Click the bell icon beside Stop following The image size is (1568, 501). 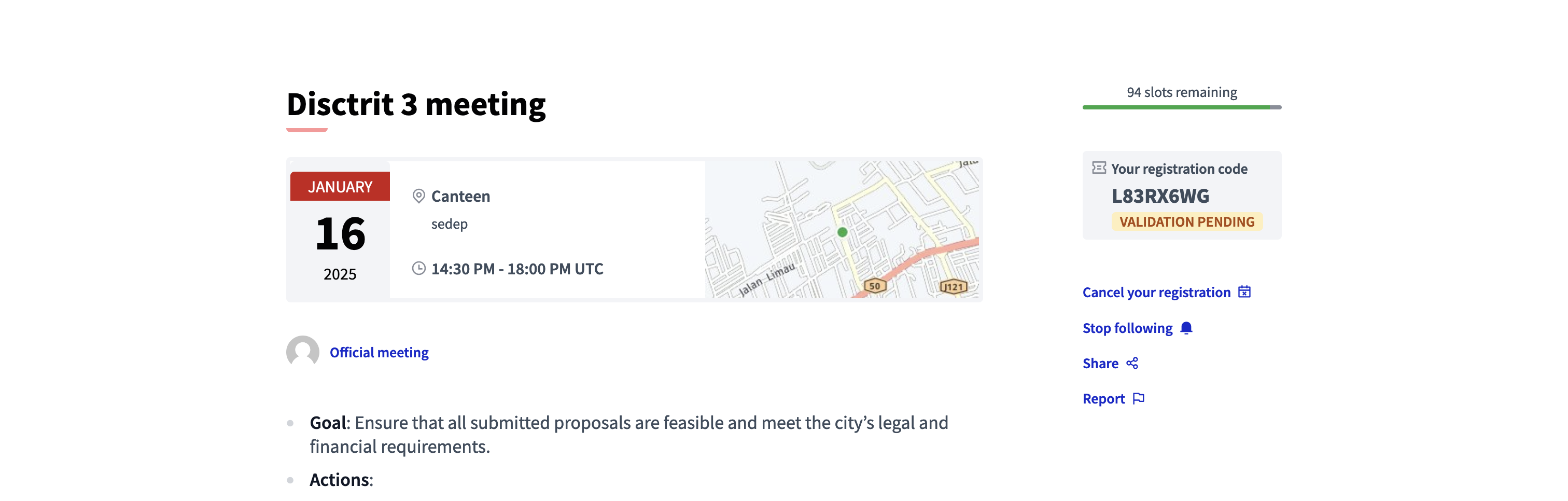(x=1186, y=328)
